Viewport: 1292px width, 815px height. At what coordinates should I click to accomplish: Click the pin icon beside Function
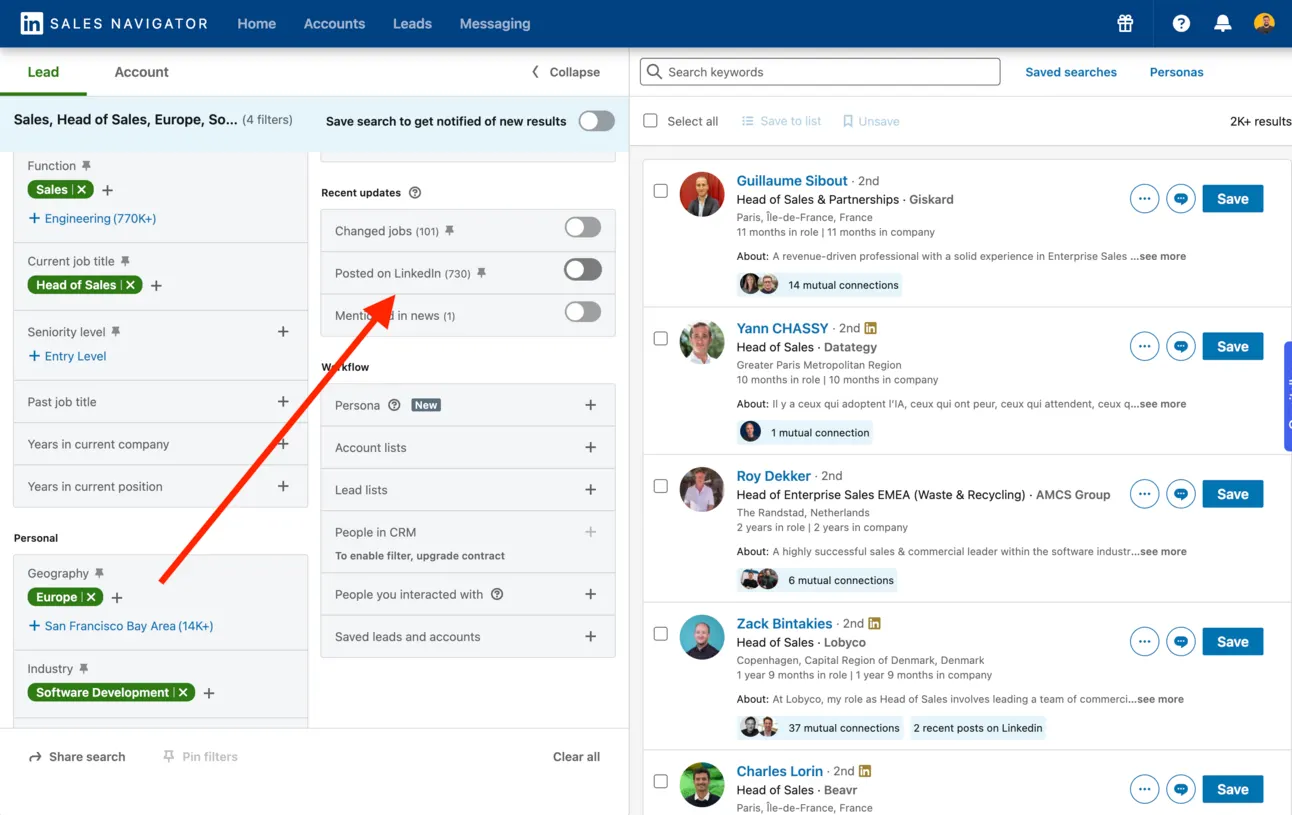pyautogui.click(x=86, y=166)
